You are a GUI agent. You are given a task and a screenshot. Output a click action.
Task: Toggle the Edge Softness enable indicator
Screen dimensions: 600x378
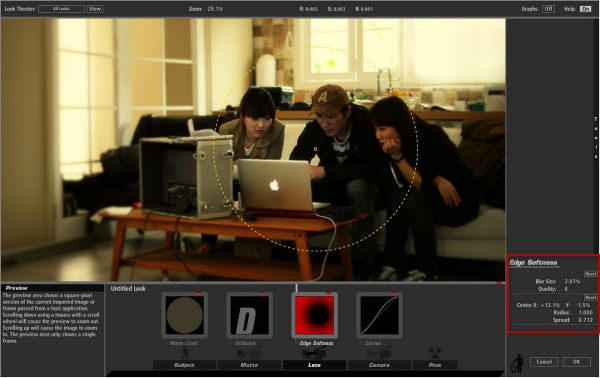click(328, 293)
